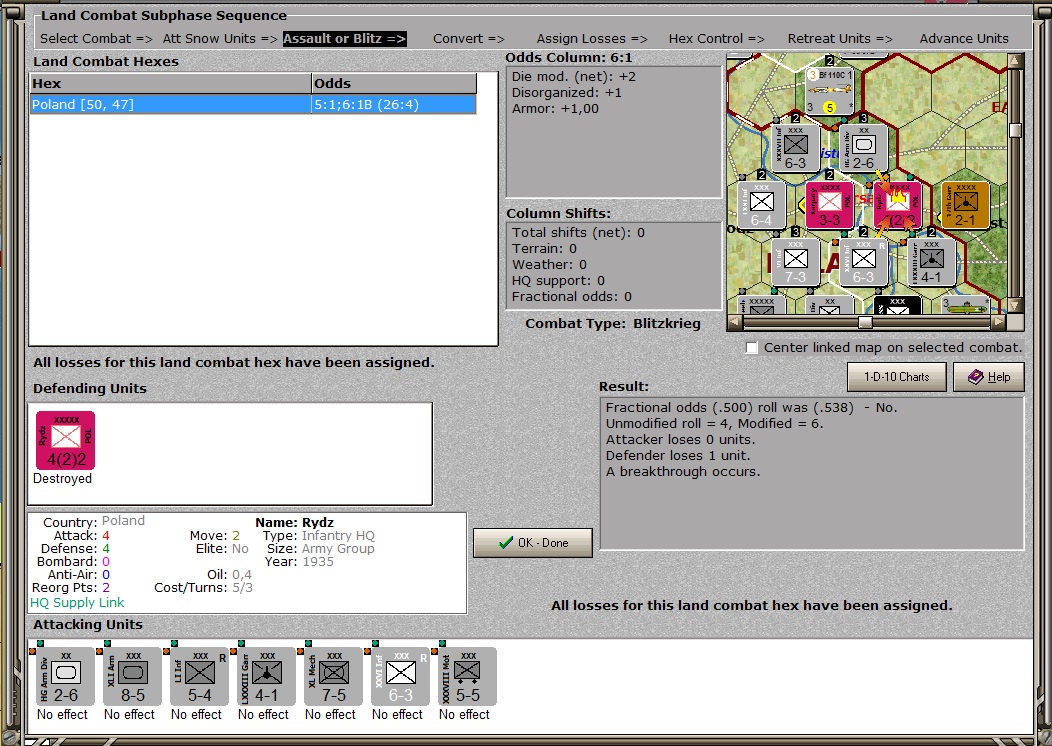Select XXXVII Inf 6-3 unit on the map
Image resolution: width=1052 pixels, height=746 pixels.
pyautogui.click(x=796, y=148)
